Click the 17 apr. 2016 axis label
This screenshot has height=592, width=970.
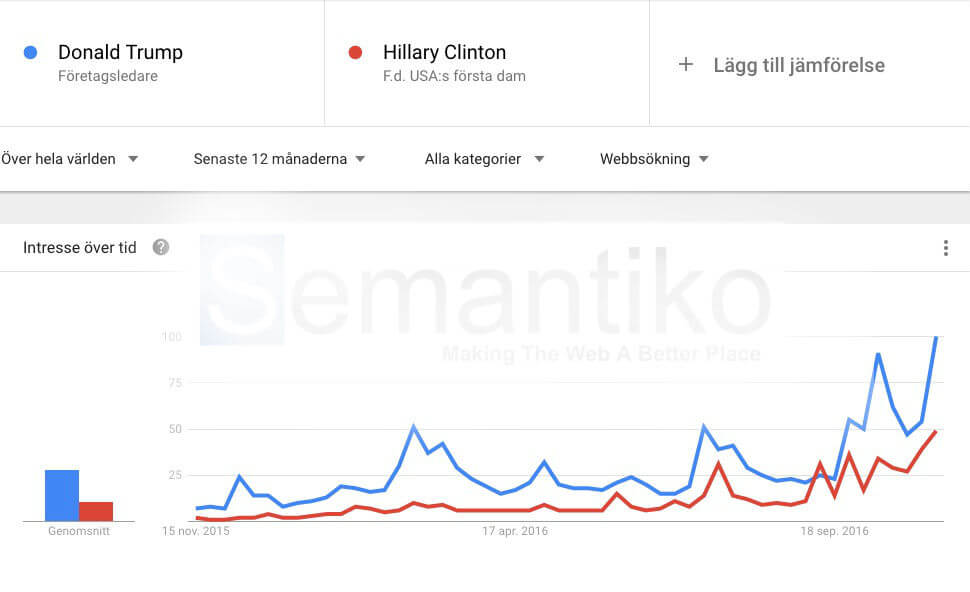pos(516,531)
